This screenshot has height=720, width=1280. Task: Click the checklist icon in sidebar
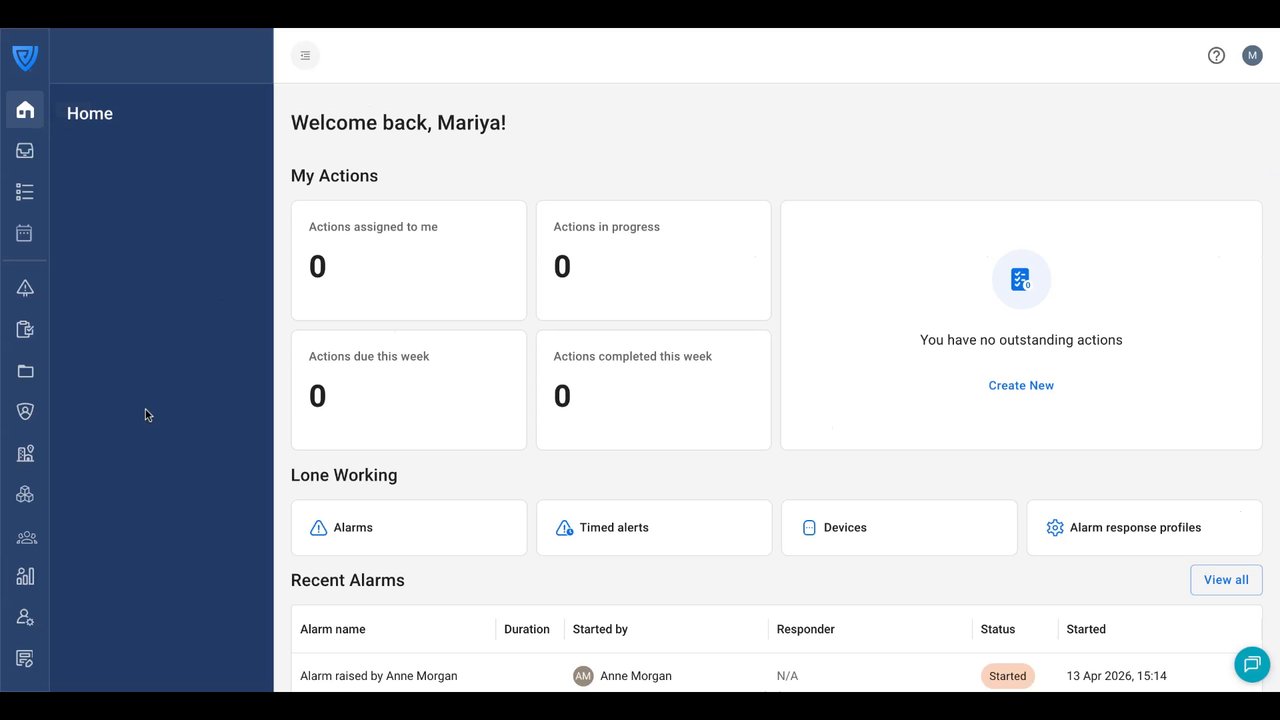pos(25,192)
